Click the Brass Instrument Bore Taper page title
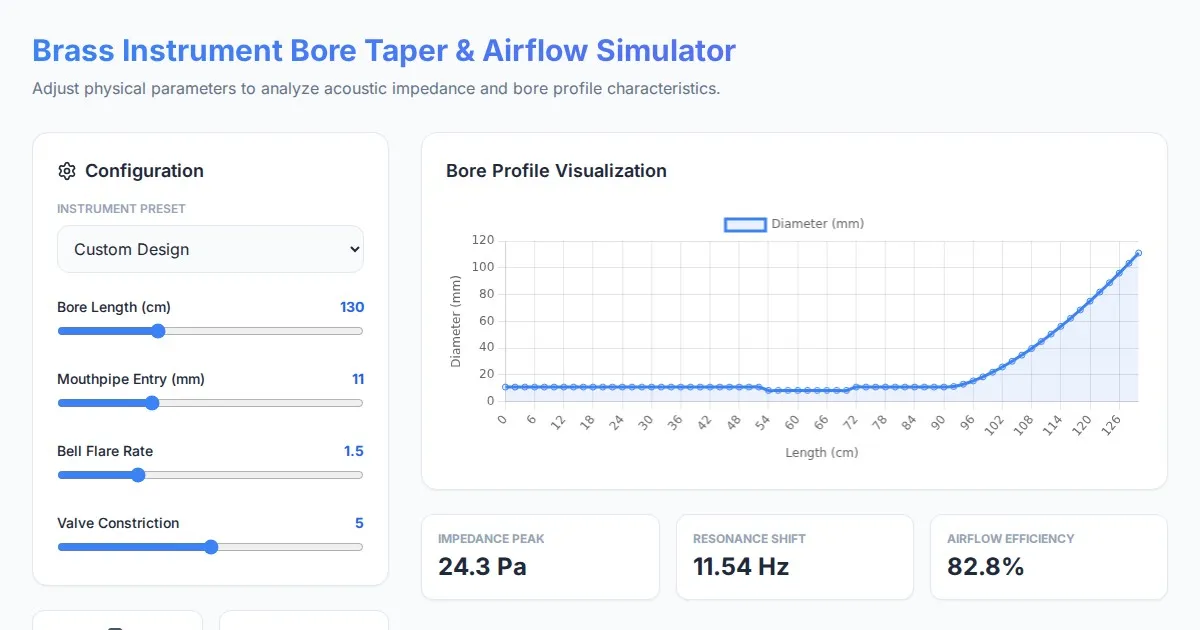The height and width of the screenshot is (630, 1200). [x=384, y=50]
